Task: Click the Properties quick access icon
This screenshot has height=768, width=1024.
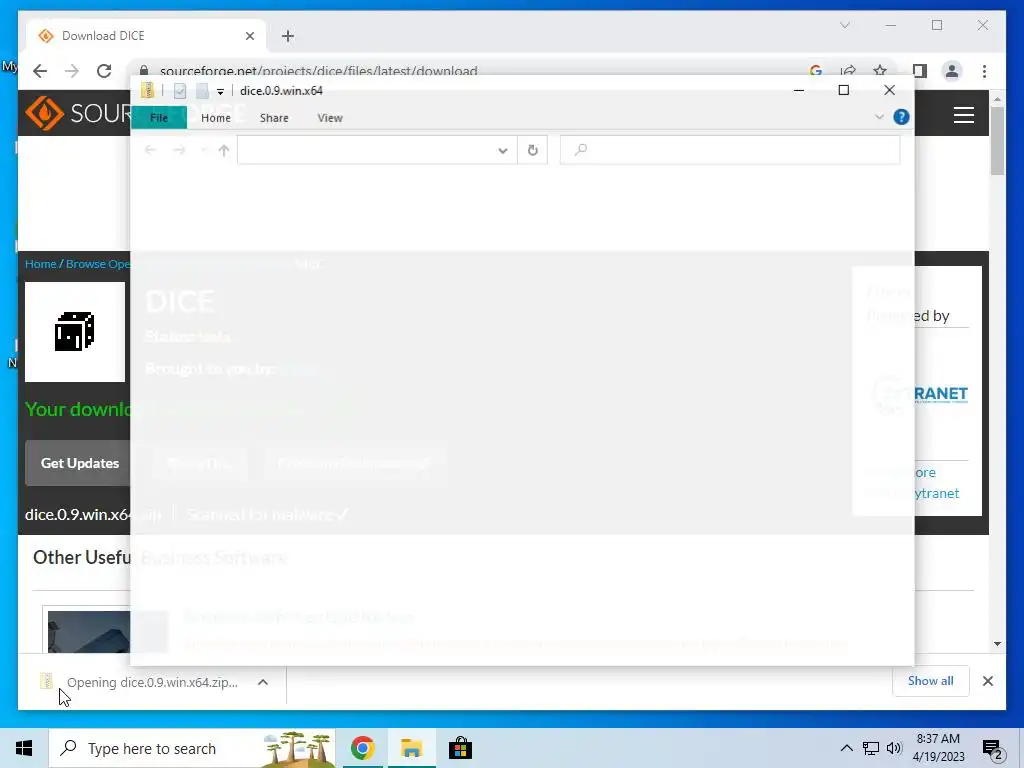Action: click(x=180, y=91)
